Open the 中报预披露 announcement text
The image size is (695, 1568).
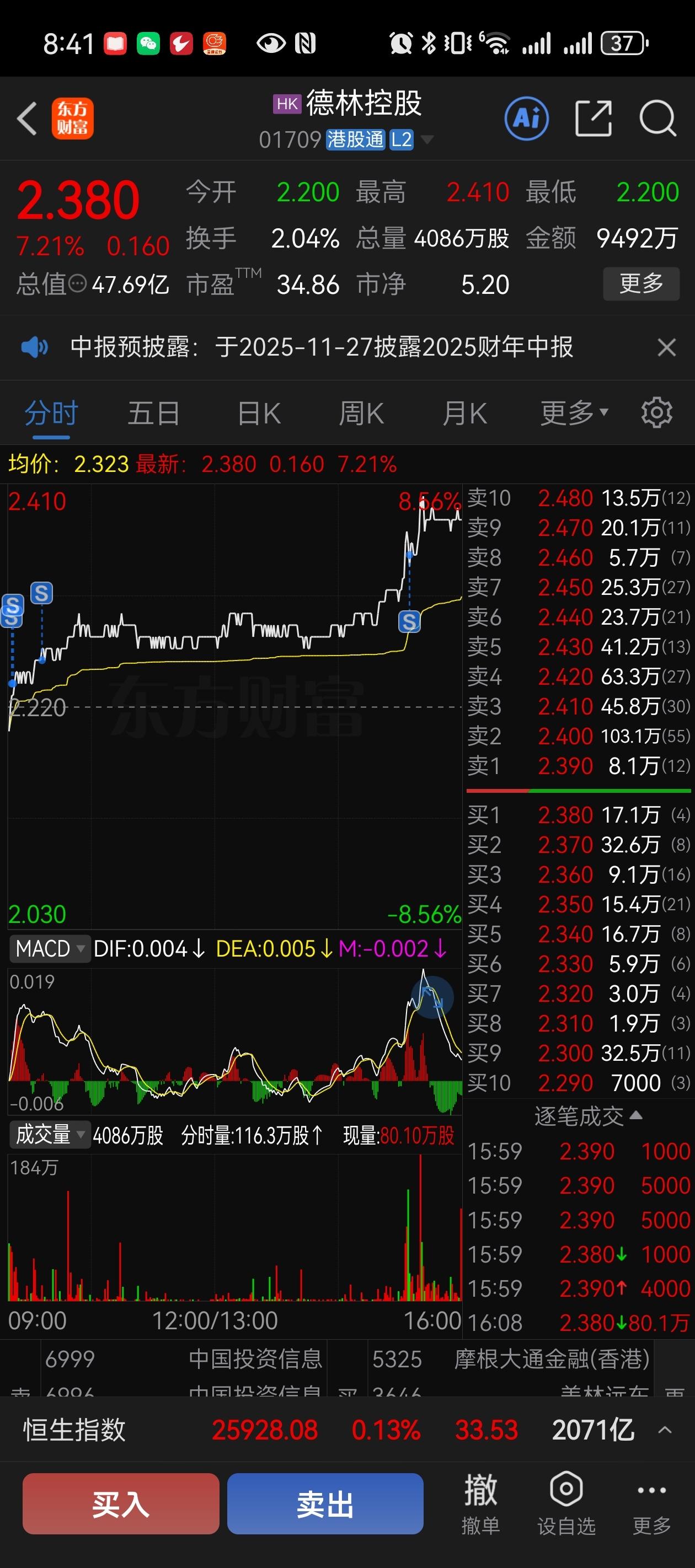[x=322, y=347]
